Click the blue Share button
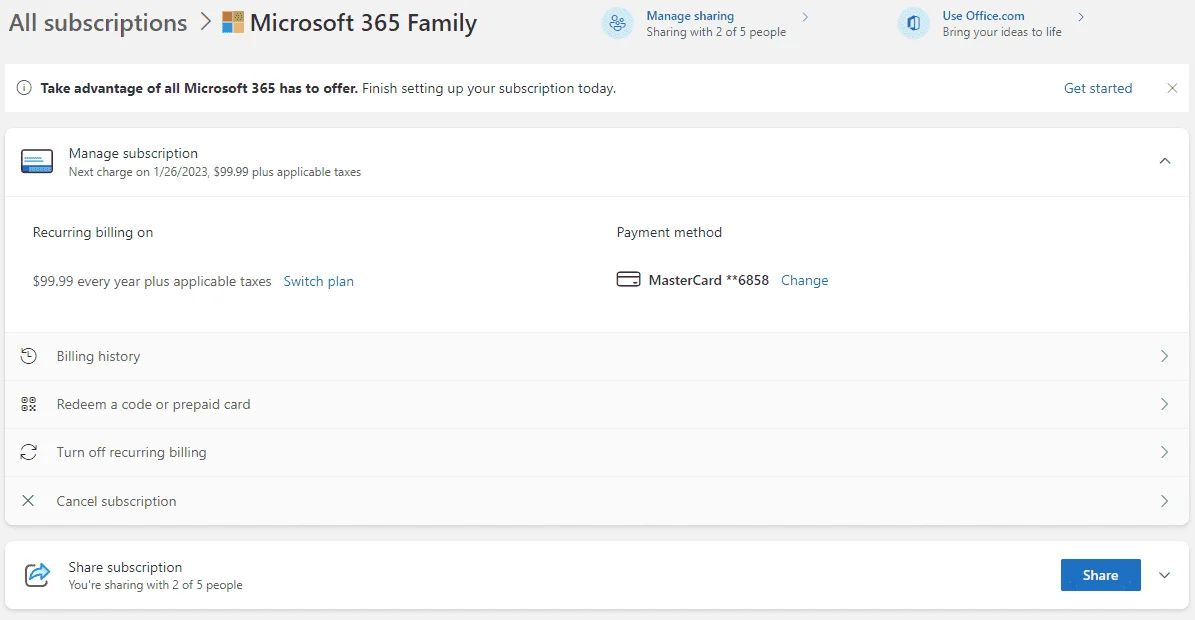1195x620 pixels. tap(1100, 575)
